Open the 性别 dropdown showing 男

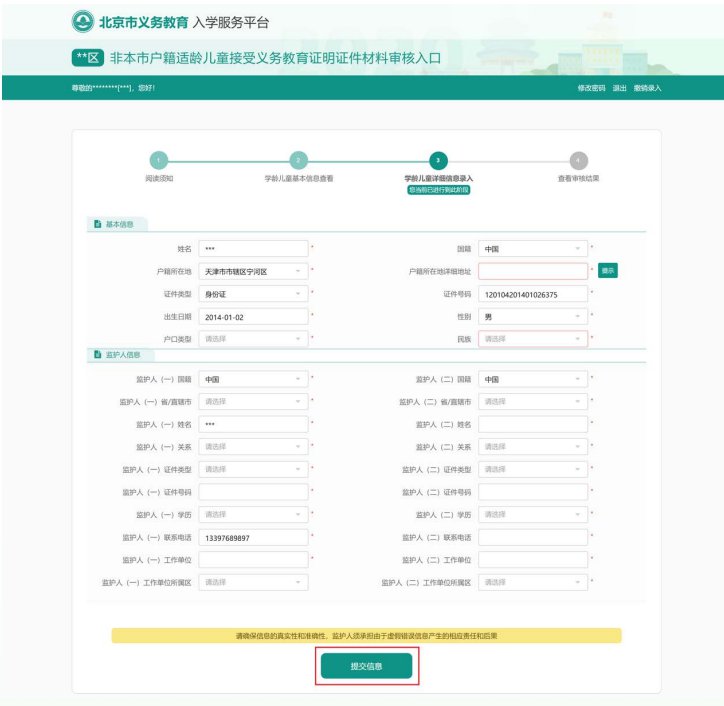pos(533,317)
